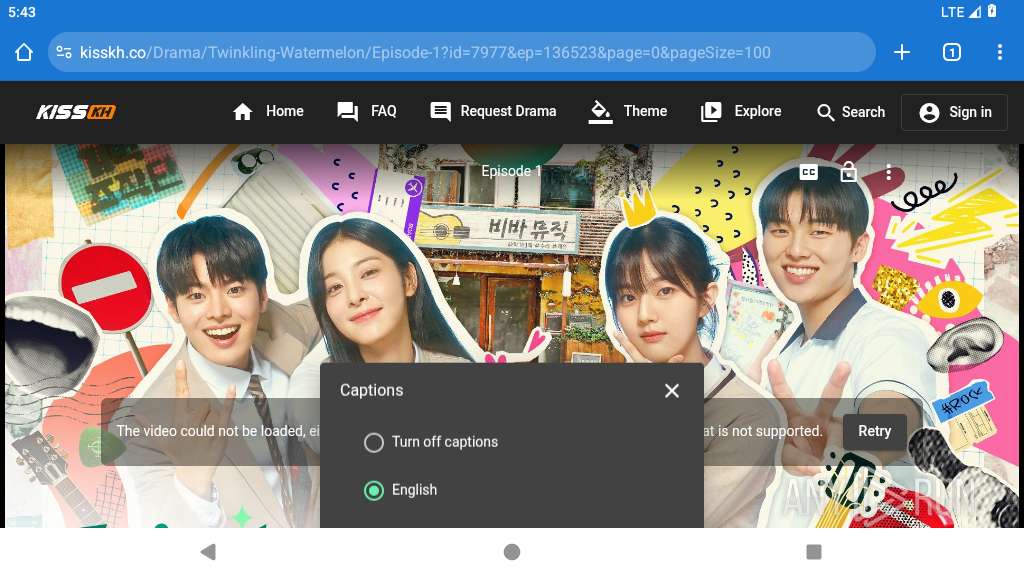Click the KissKH logo
Viewport: 1024px width, 576px height.
click(x=76, y=112)
